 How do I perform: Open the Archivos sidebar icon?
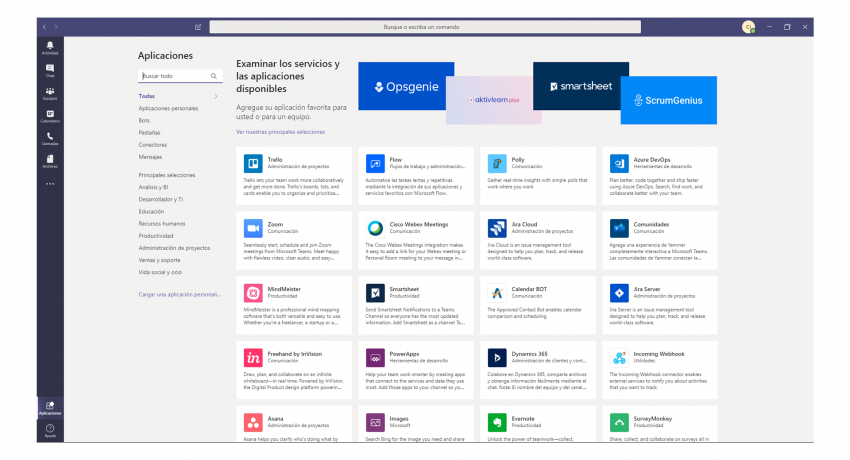pos(50,161)
